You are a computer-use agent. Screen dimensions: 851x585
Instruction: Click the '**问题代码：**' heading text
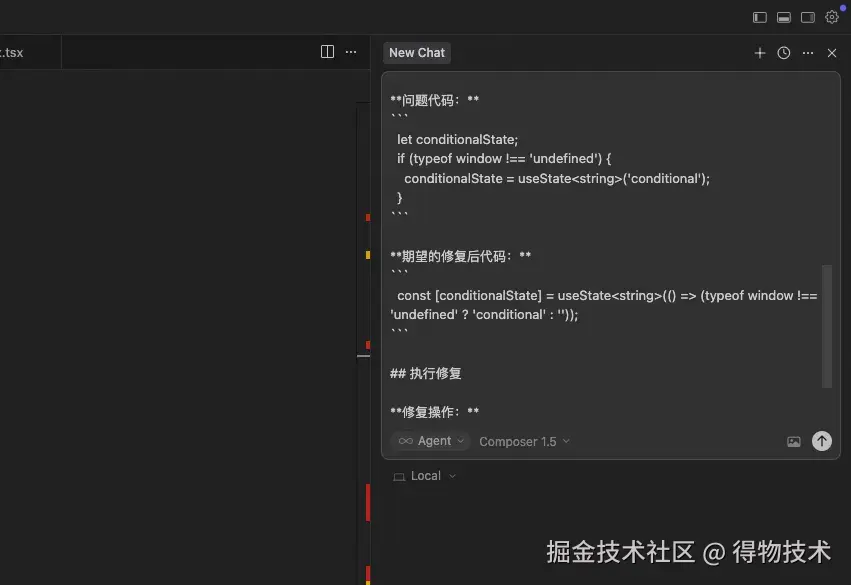(434, 100)
